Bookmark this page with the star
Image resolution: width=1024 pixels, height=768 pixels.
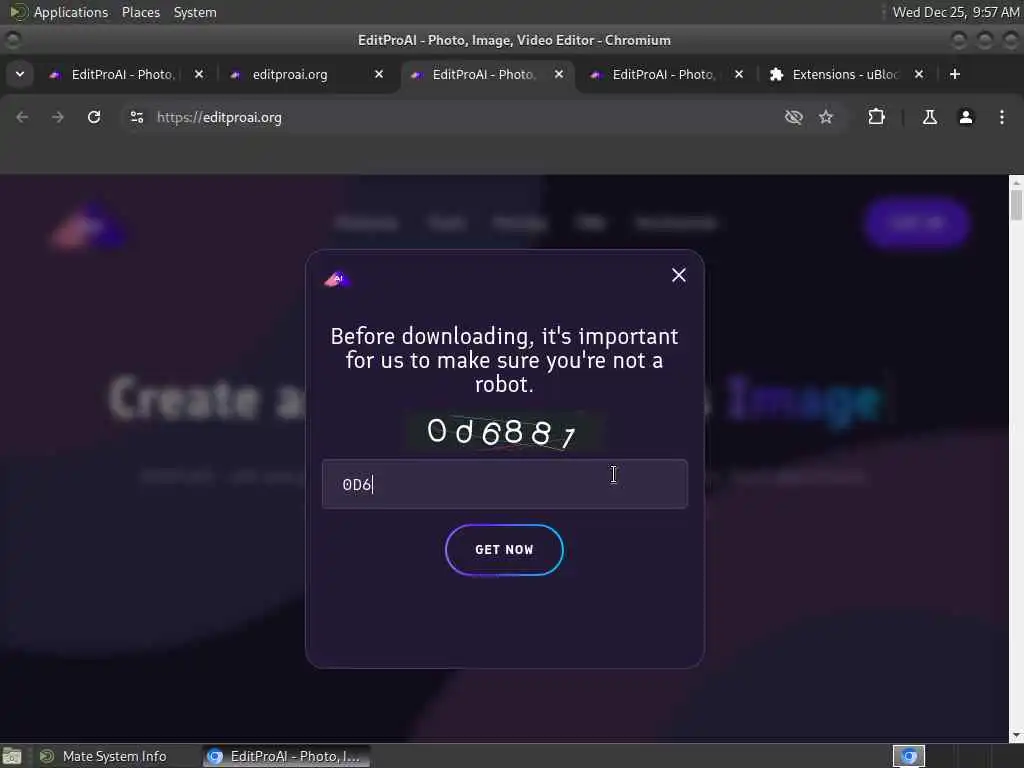click(x=826, y=117)
